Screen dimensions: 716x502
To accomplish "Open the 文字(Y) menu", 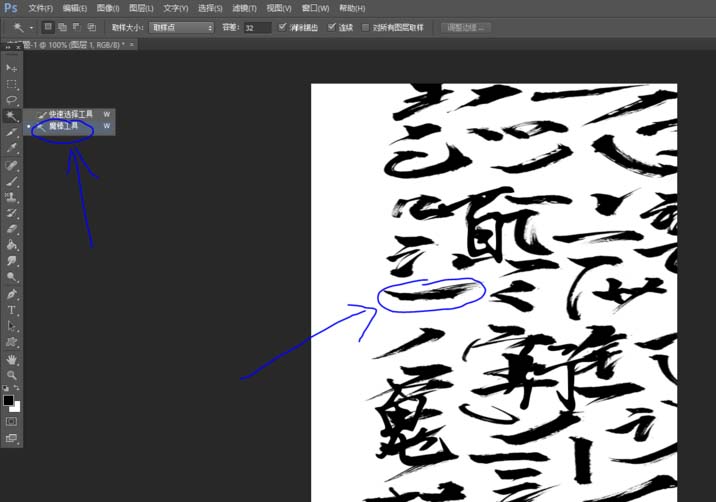I will (x=175, y=8).
